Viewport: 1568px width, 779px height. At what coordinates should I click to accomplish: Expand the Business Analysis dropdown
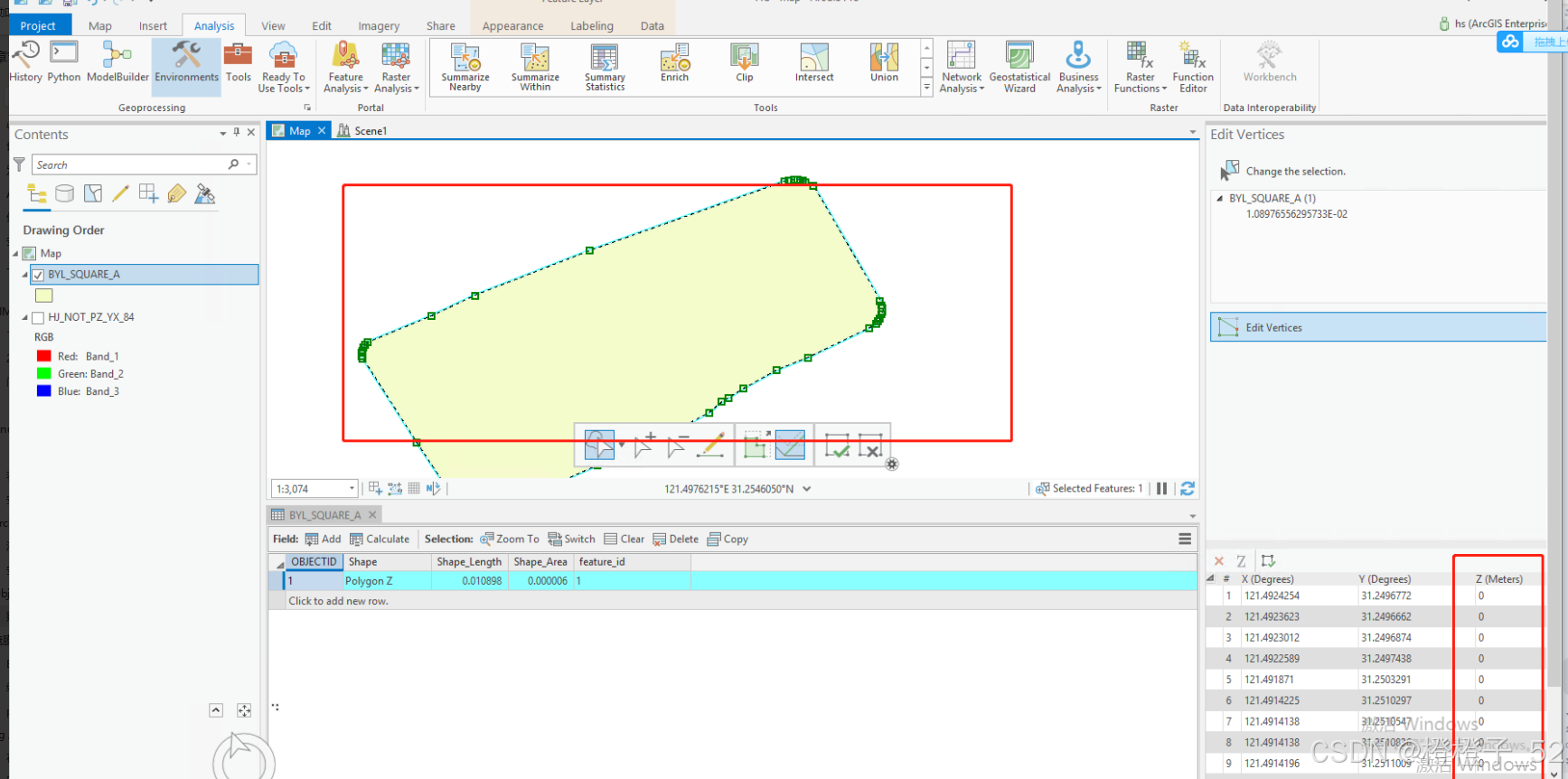[1078, 68]
